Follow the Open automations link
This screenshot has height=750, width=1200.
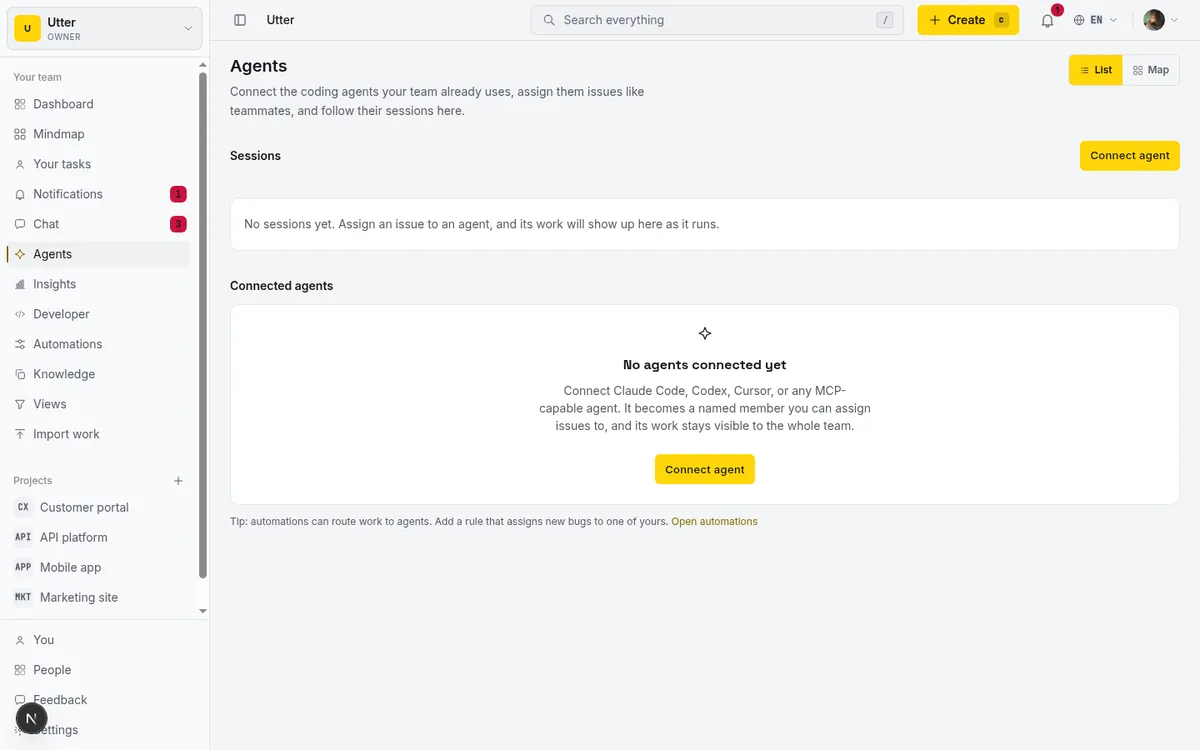[714, 522]
